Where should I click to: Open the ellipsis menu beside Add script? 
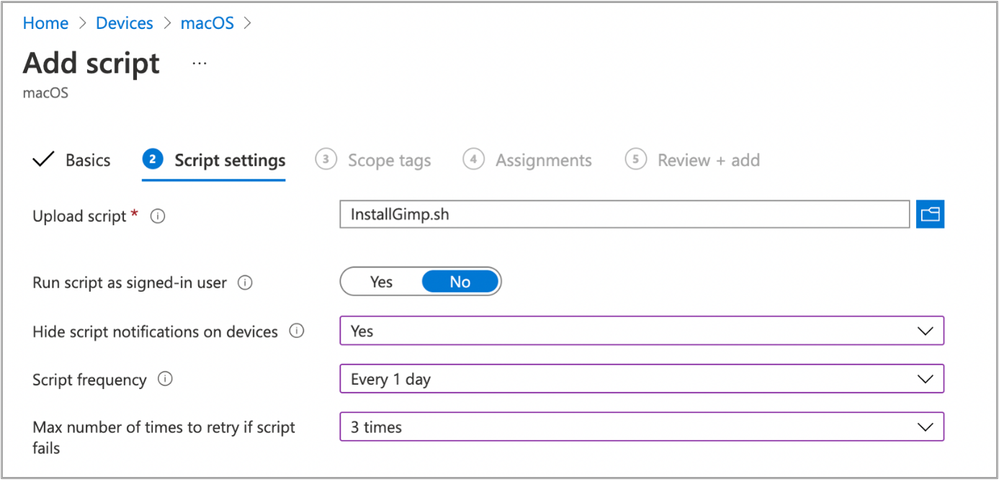(x=199, y=63)
